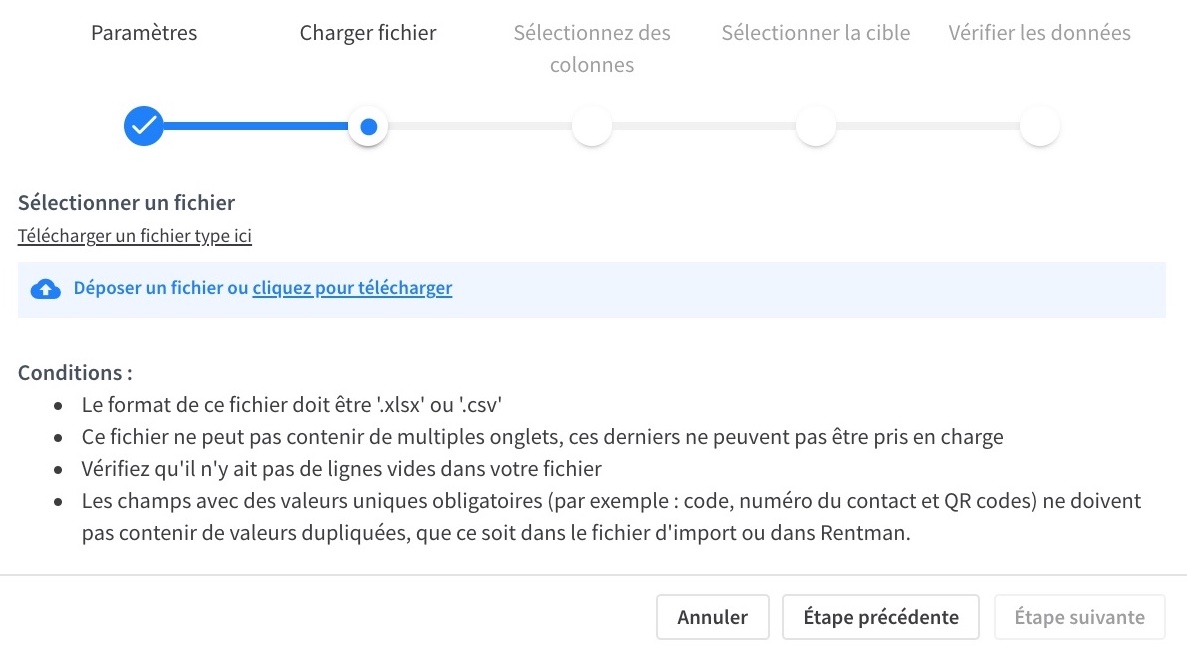Click the Conditions heading
This screenshot has width=1187, height=654.
point(75,372)
